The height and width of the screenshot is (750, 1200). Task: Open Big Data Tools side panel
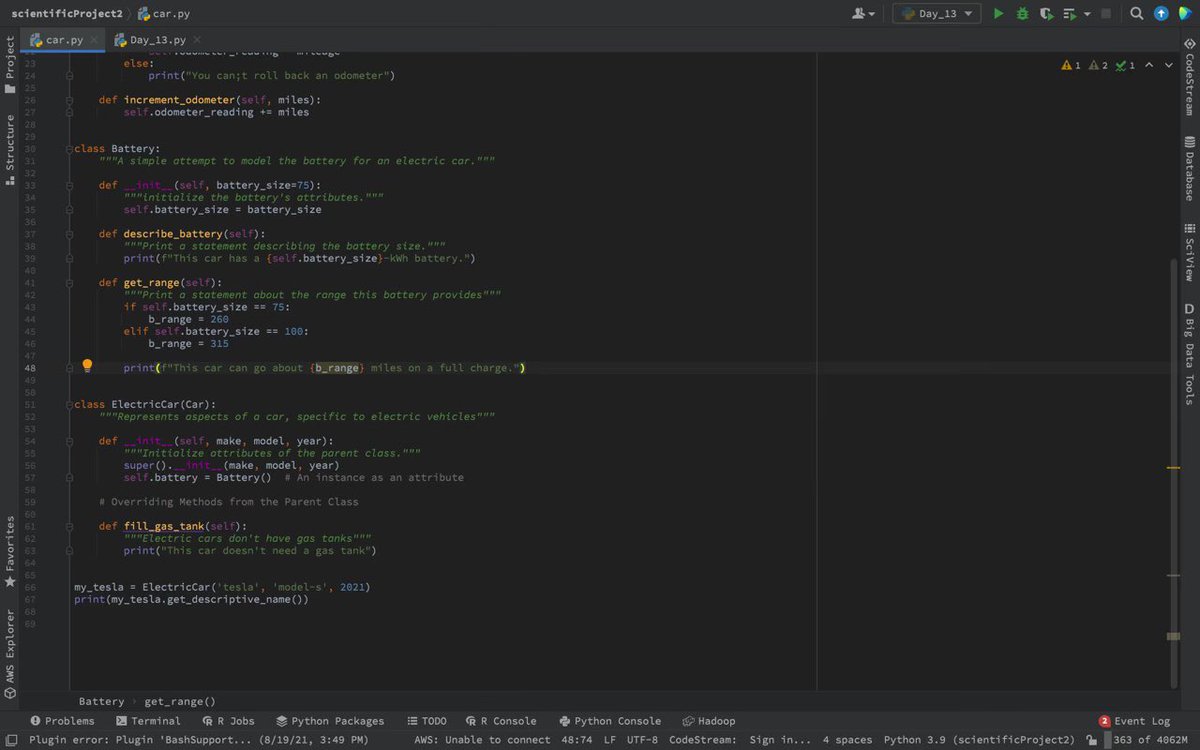[x=1190, y=353]
